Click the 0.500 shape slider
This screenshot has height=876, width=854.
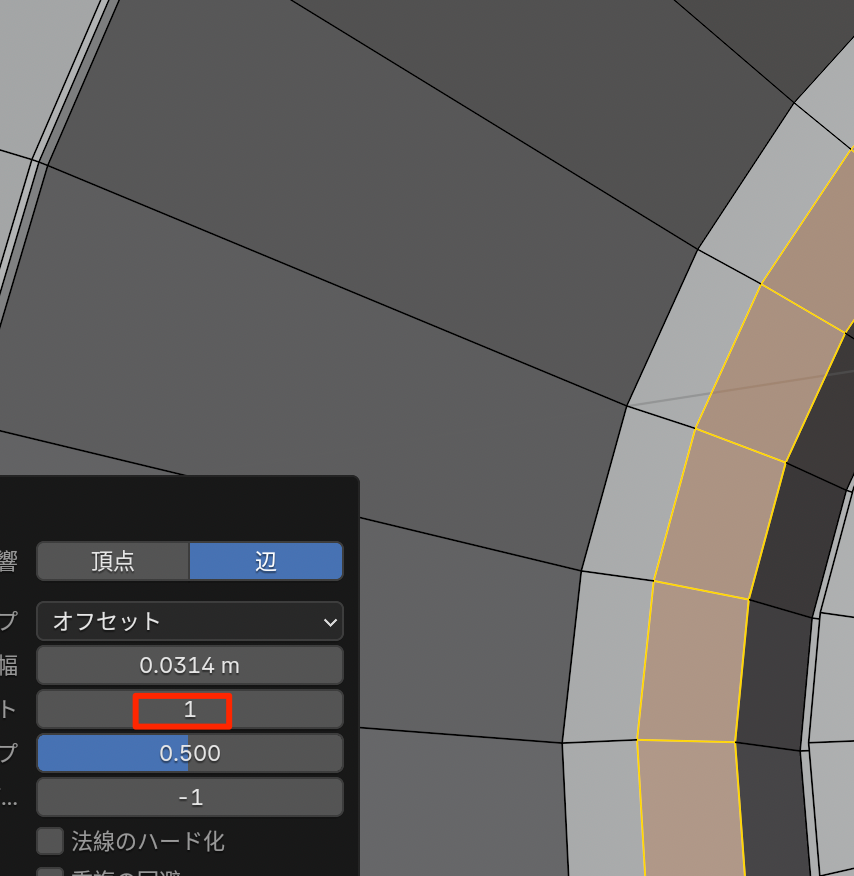[190, 753]
